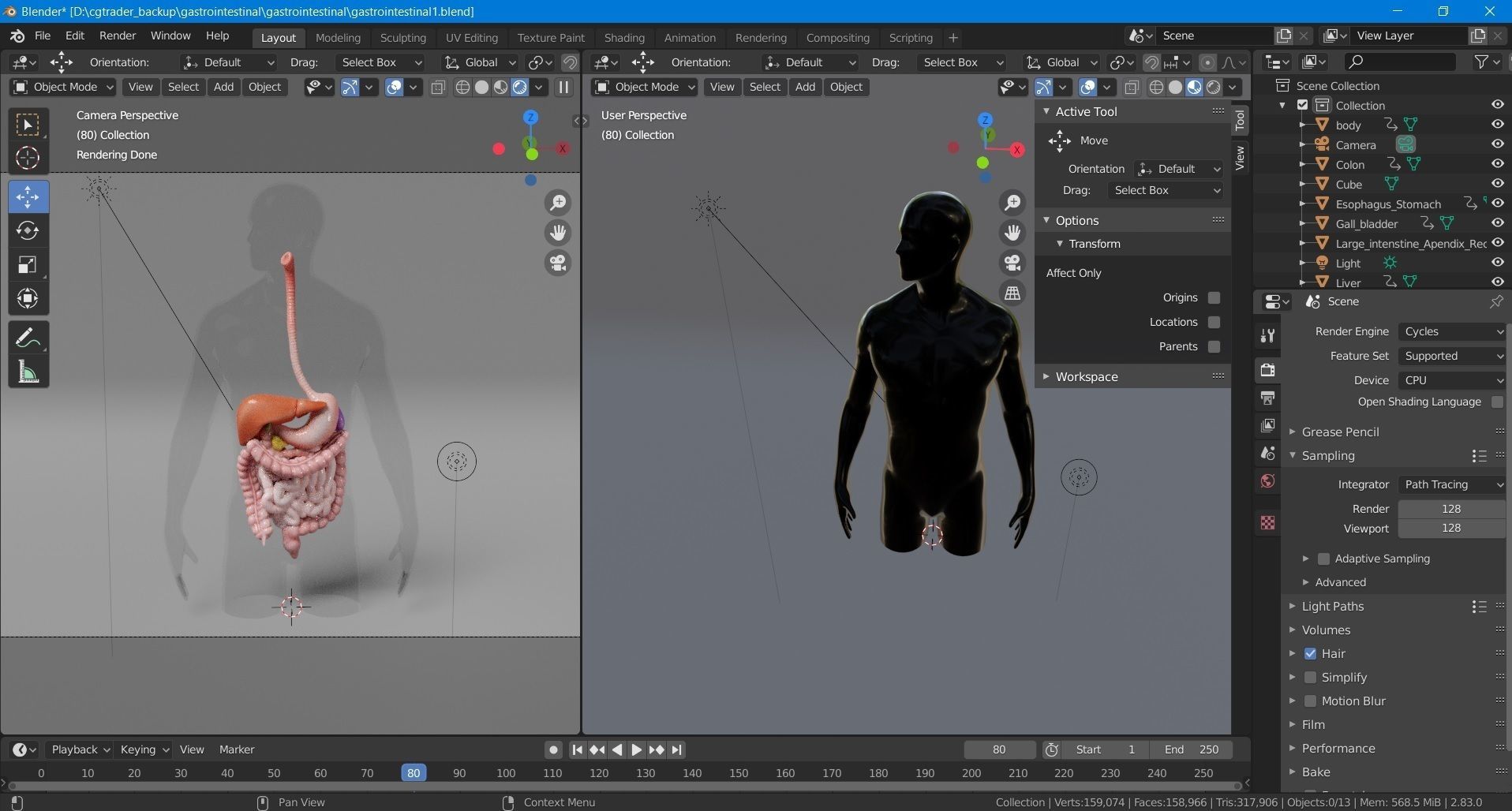Select the Annotate pencil tool
Screen dimensions: 1512x811
click(x=28, y=338)
